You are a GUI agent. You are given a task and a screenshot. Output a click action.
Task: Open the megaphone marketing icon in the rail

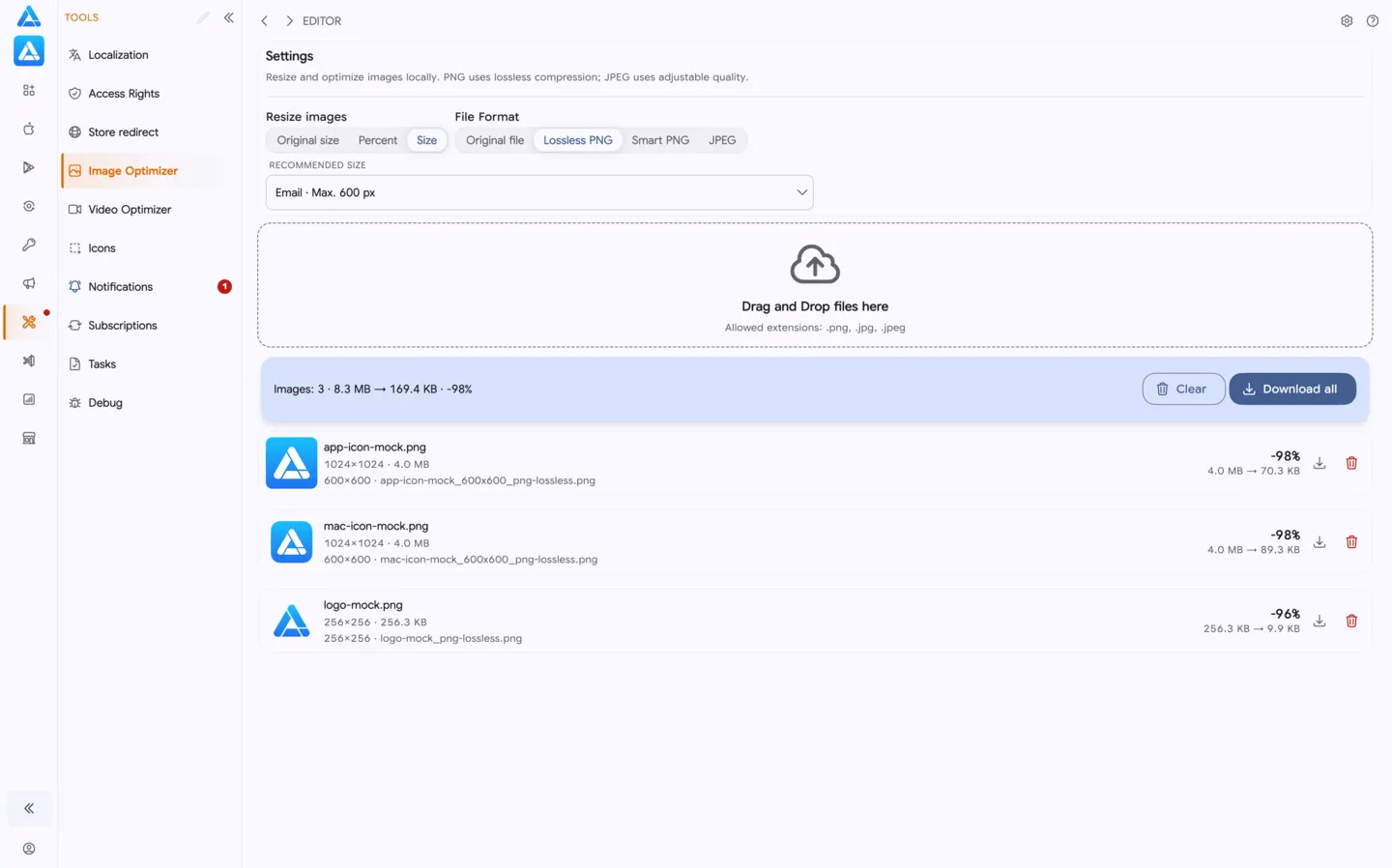[x=29, y=283]
